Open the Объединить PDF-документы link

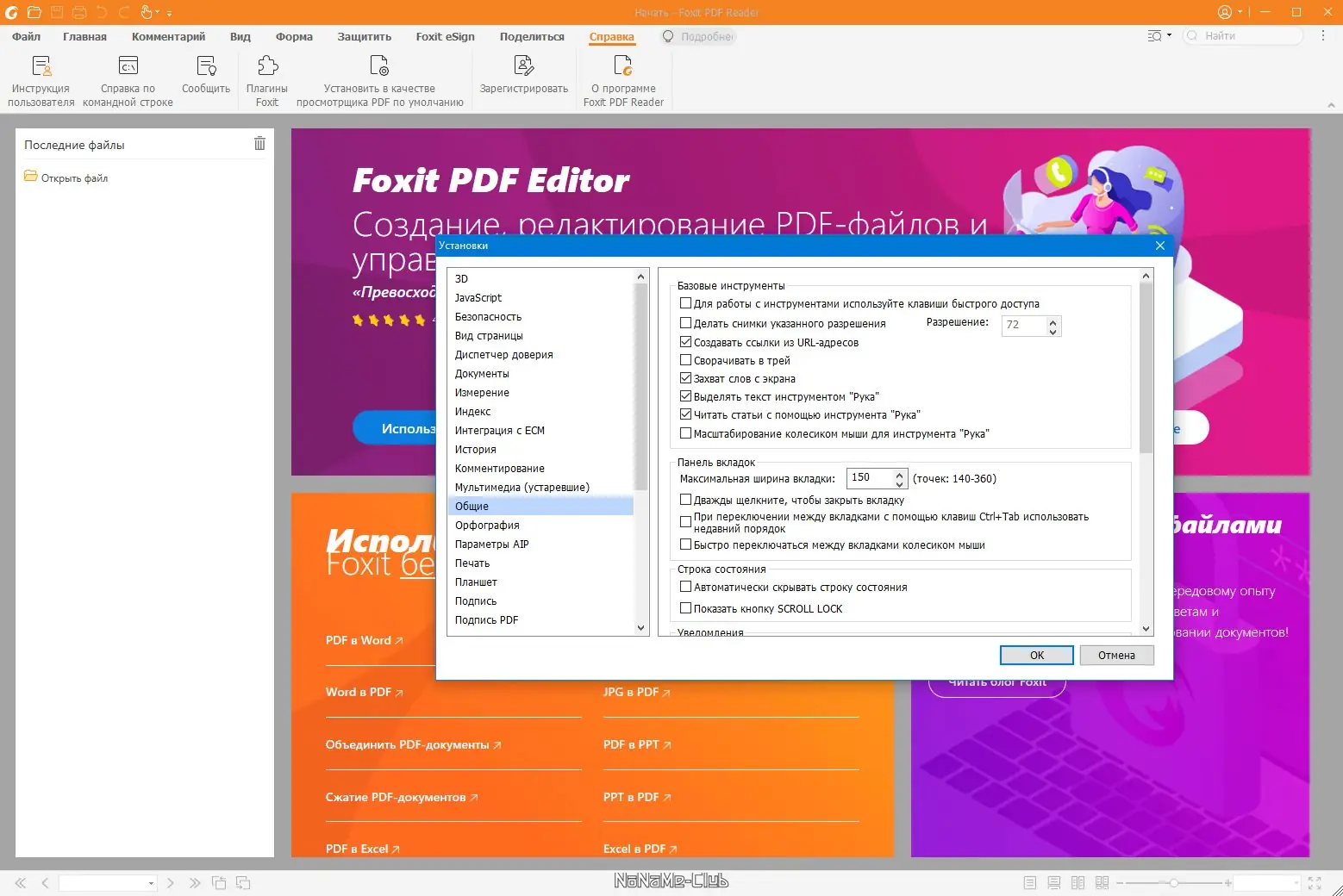[413, 744]
